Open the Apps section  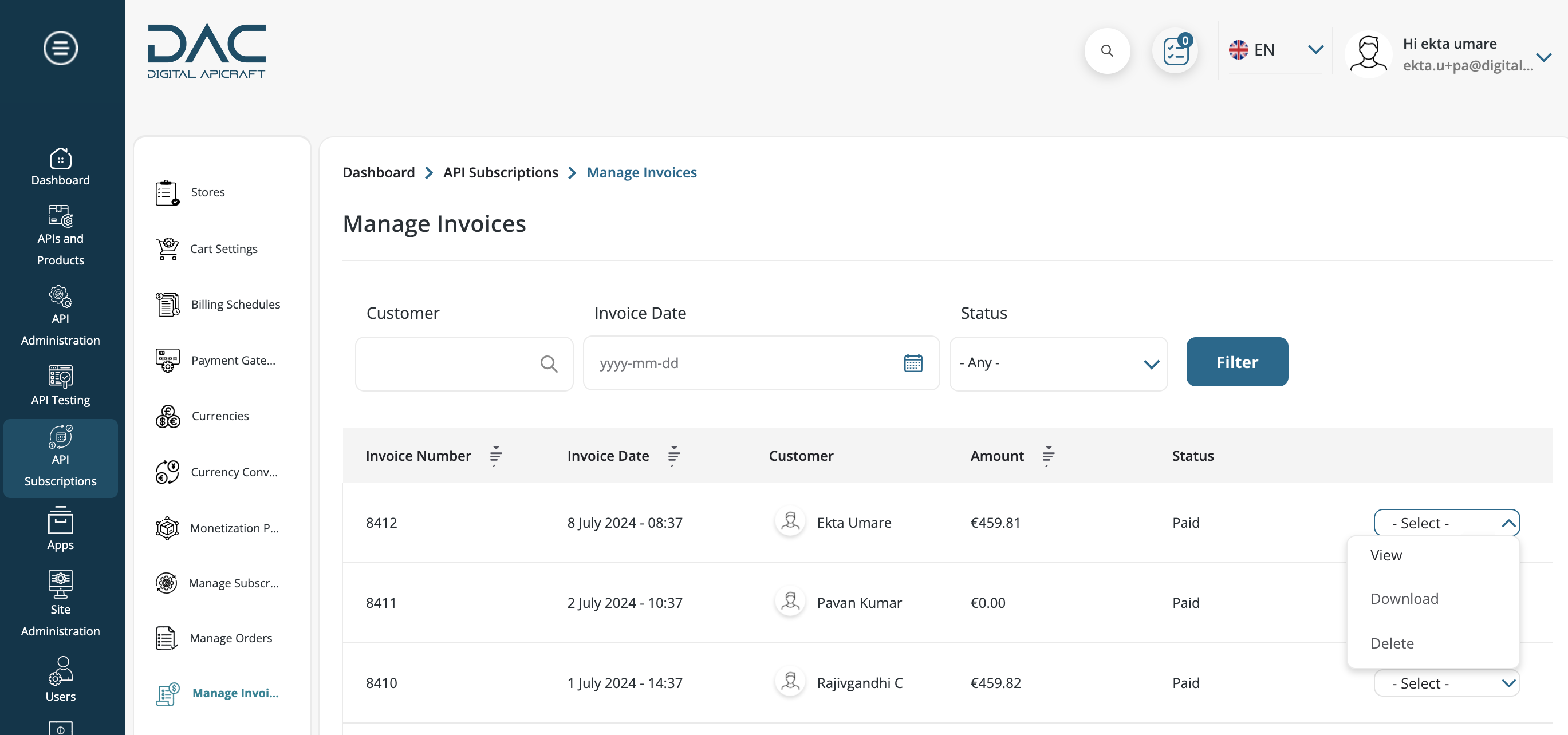coord(60,529)
